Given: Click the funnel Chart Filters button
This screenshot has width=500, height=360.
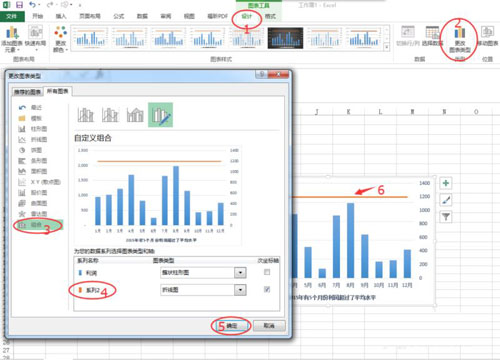Looking at the screenshot, I should coord(446,217).
